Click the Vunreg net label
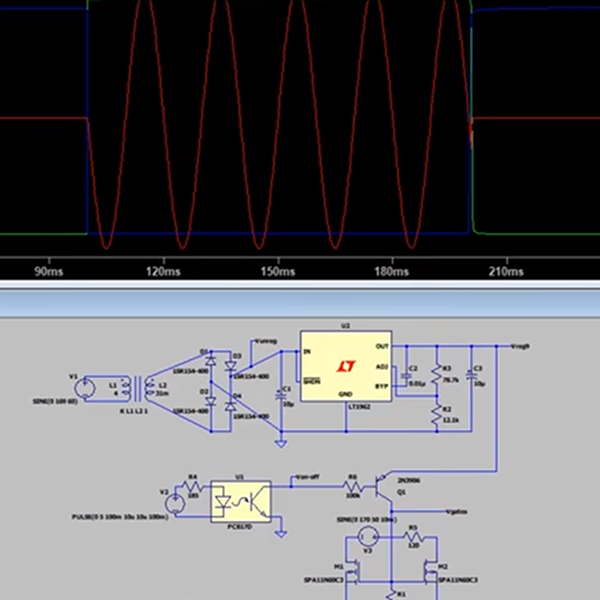This screenshot has height=600, width=600. tap(266, 341)
